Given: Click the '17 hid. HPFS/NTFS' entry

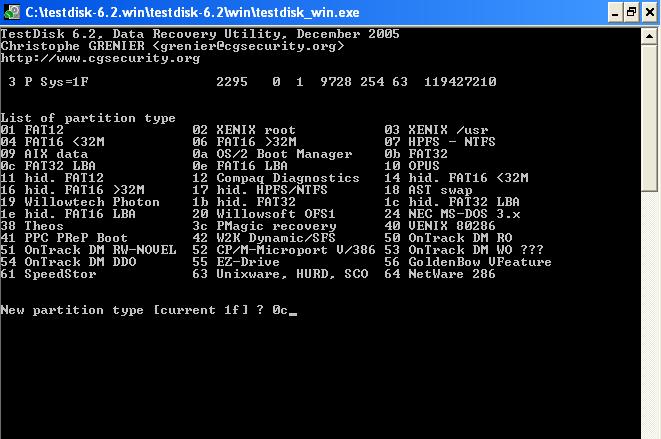Looking at the screenshot, I should (x=260, y=190).
